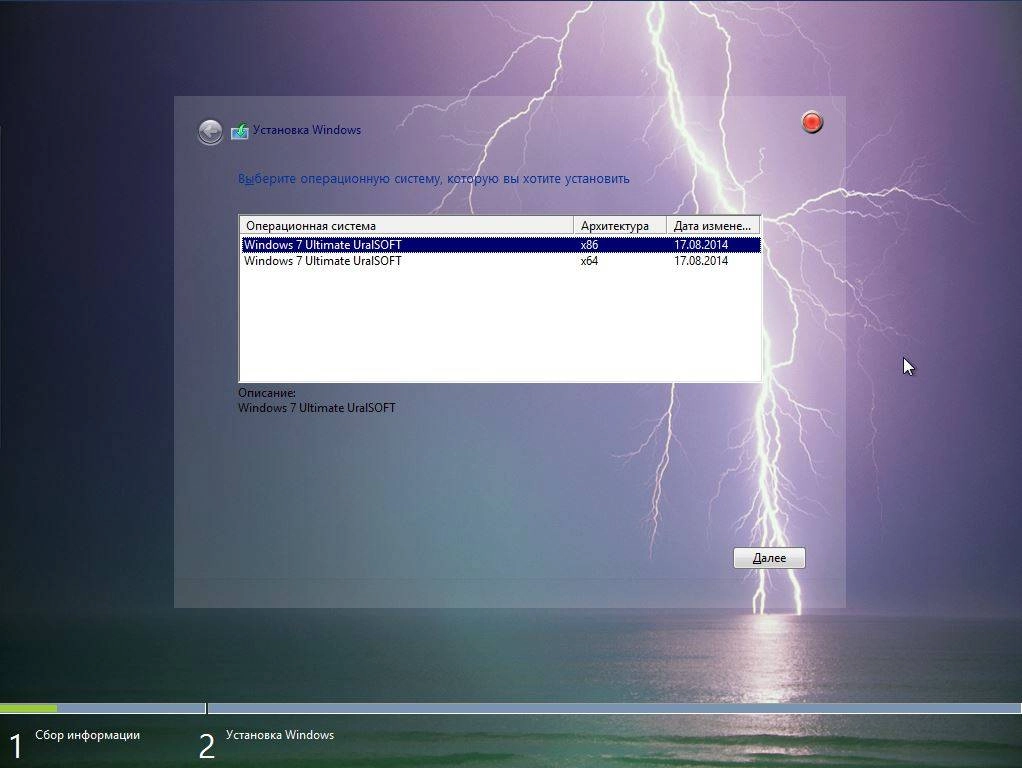1022x768 pixels.
Task: Click the Установка Windows window title text
Action: (307, 130)
